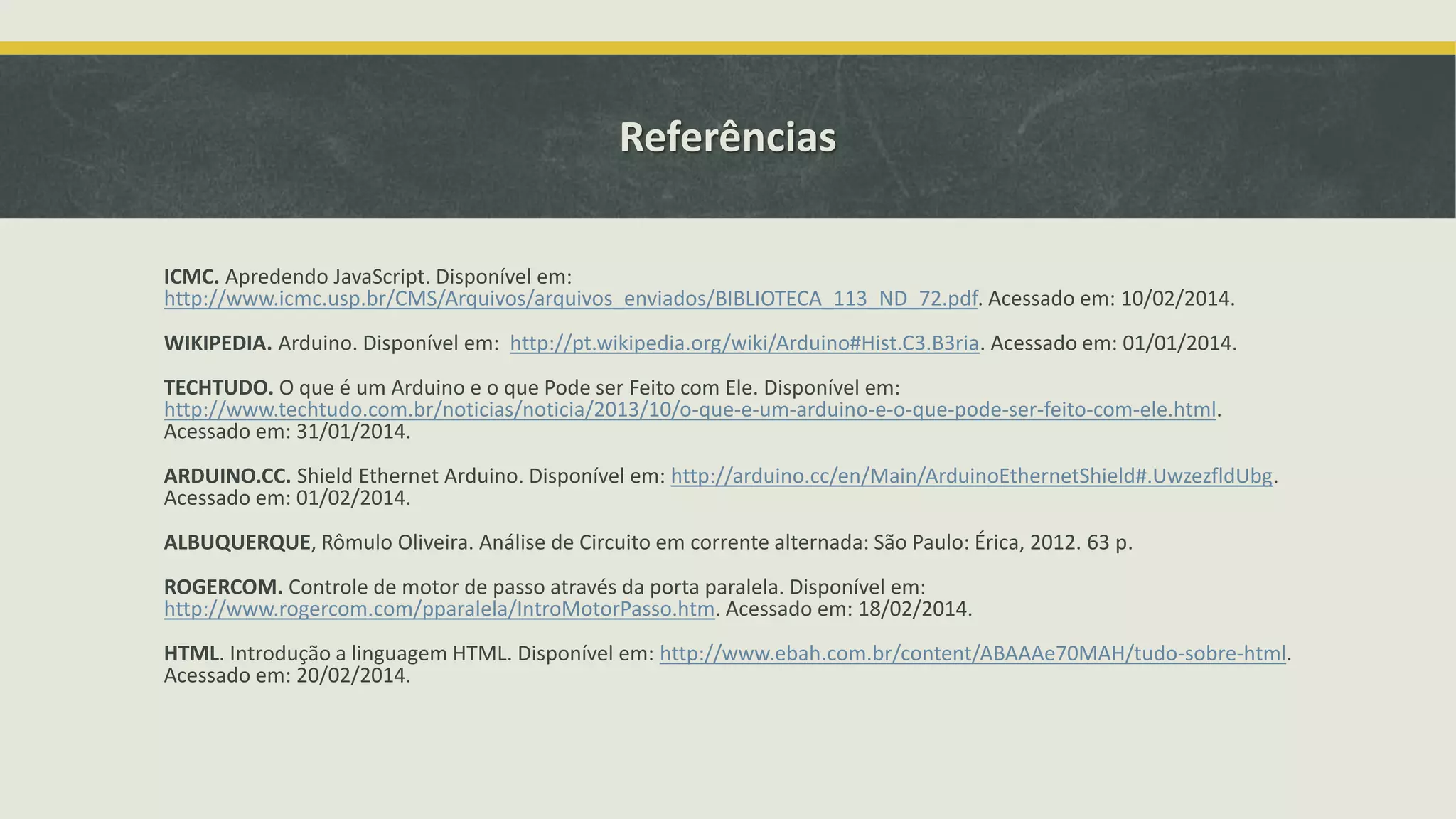Click the bold TECHTUDO. reference heading

pyautogui.click(x=219, y=388)
